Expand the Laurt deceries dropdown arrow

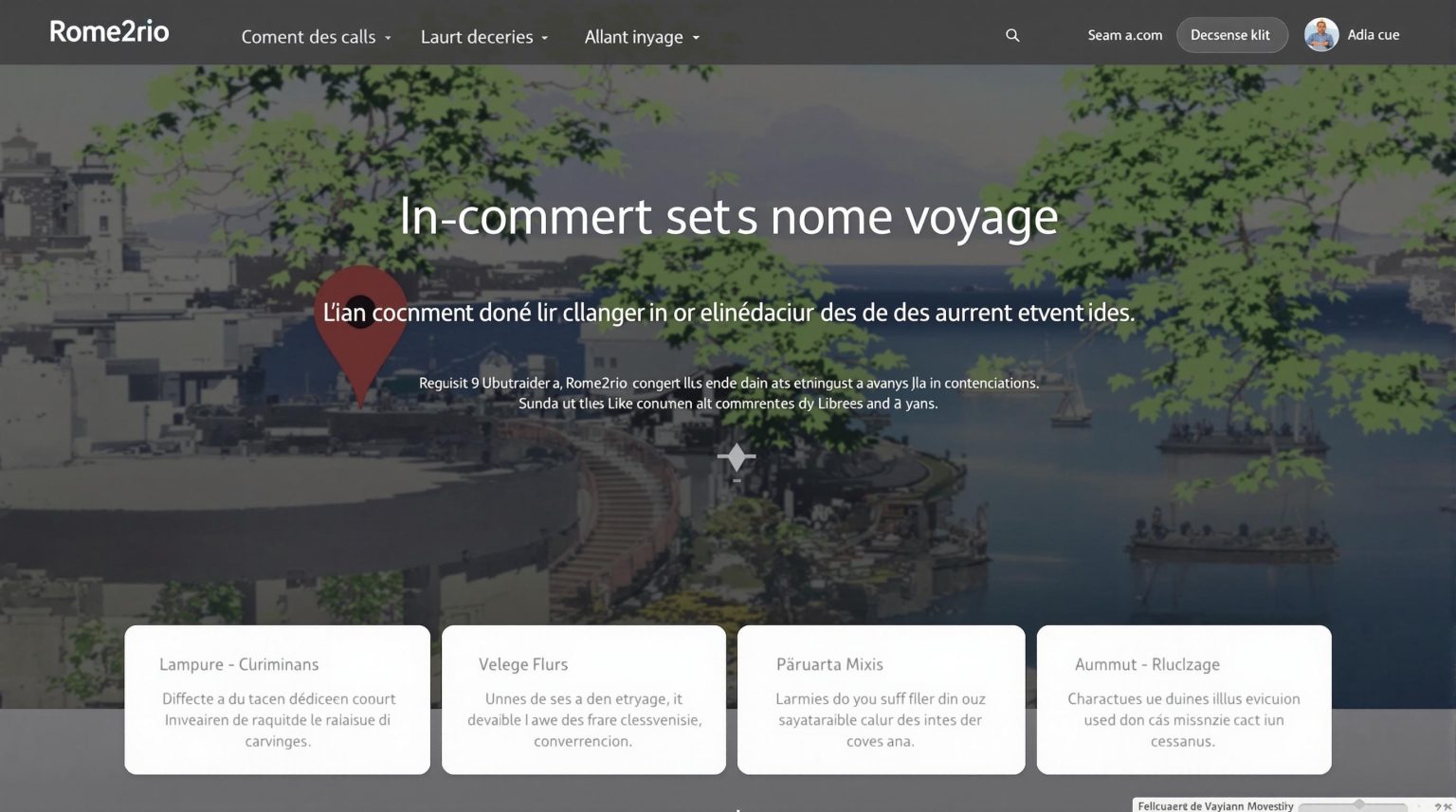click(544, 38)
